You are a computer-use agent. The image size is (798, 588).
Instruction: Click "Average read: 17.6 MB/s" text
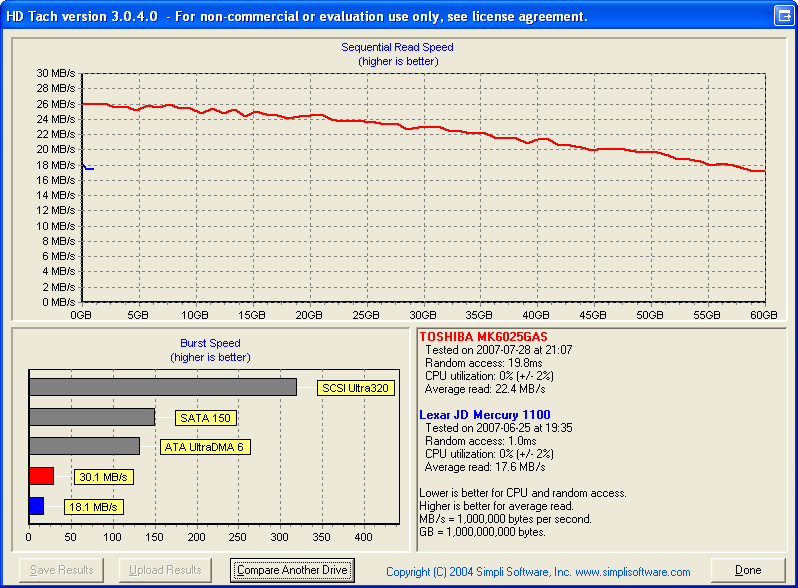point(485,467)
